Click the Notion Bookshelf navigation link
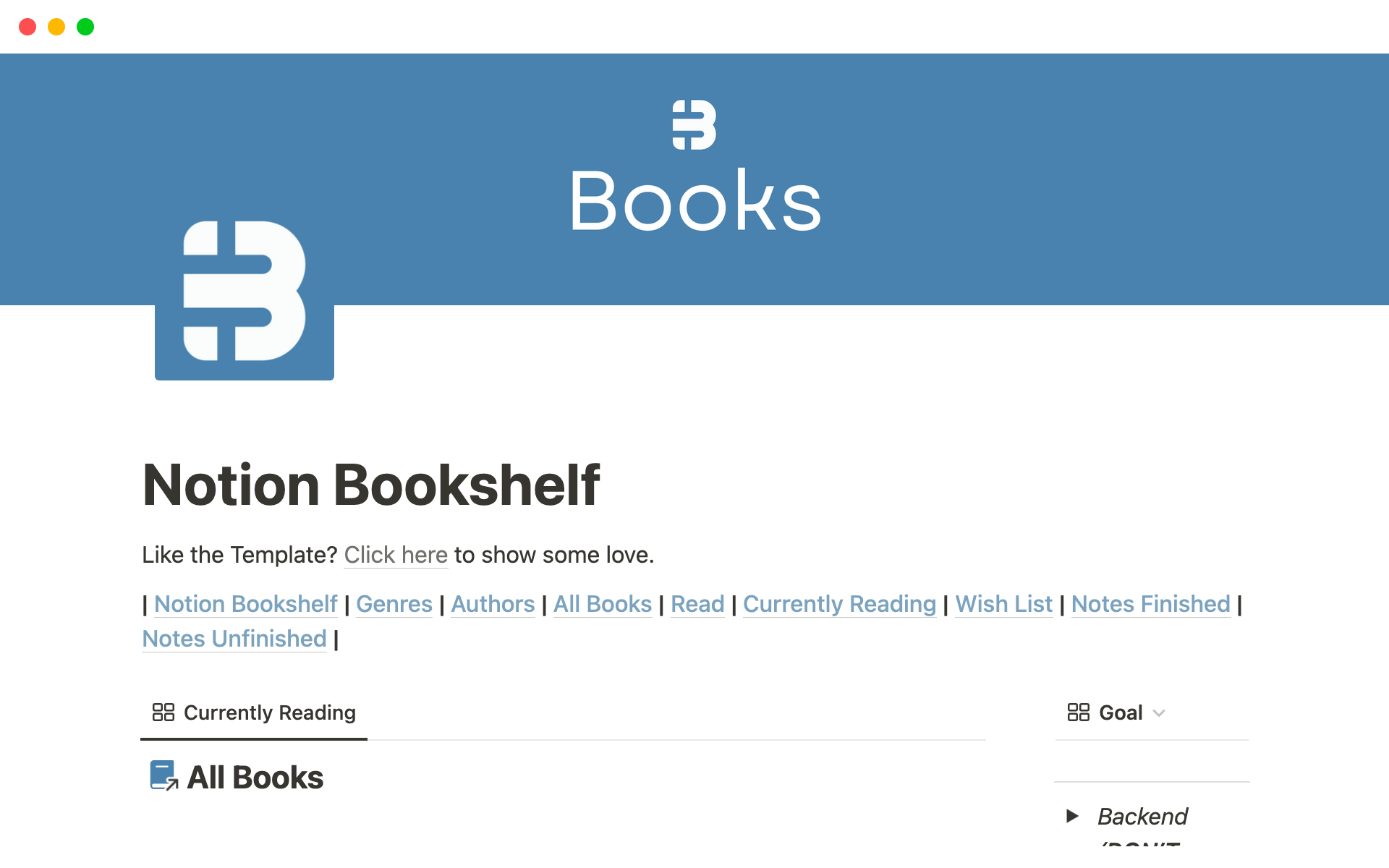 click(x=245, y=603)
